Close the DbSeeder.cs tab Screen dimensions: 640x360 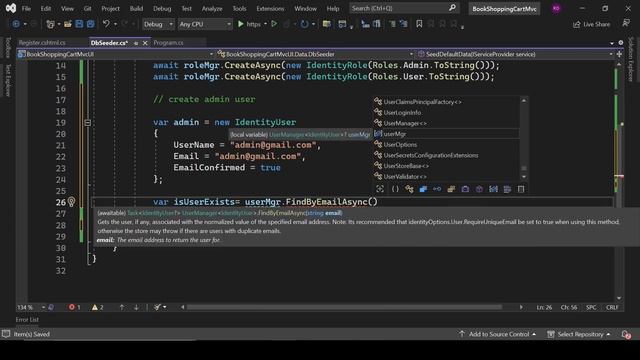(x=145, y=43)
